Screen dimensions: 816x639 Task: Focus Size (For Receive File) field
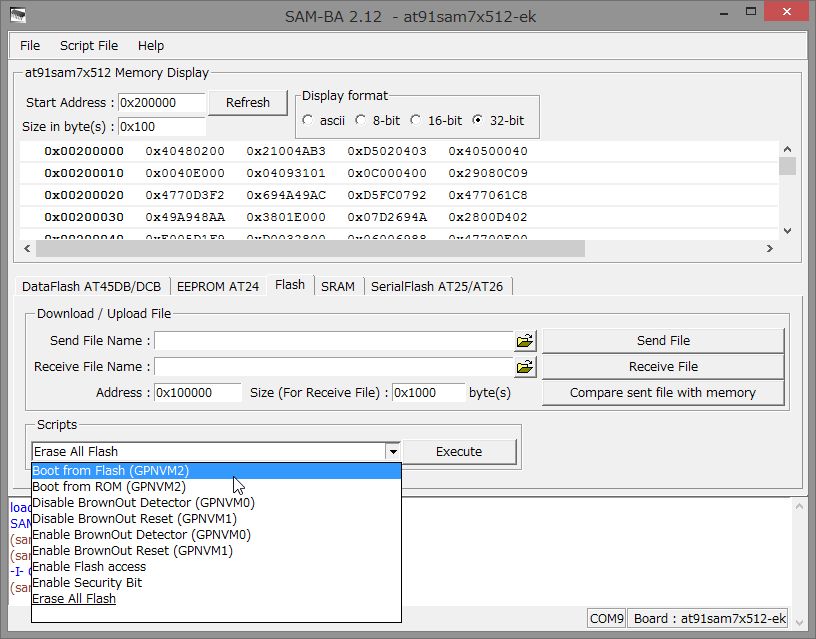pyautogui.click(x=429, y=393)
